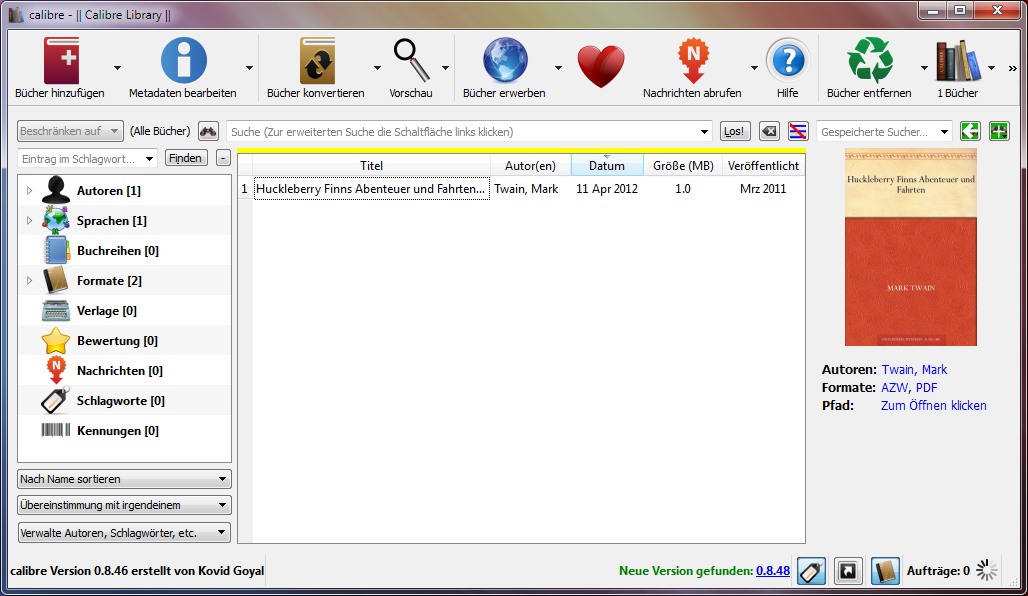This screenshot has height=596, width=1028.
Task: Expand the Formate tree node
Action: click(x=29, y=281)
